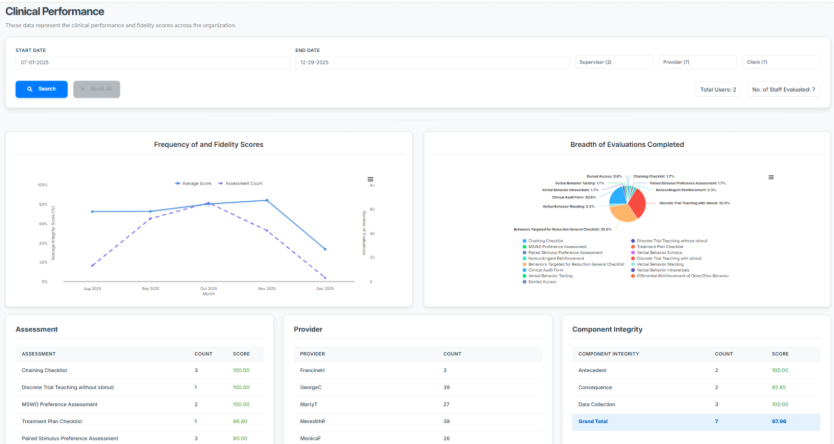The width and height of the screenshot is (834, 444).
Task: Click the Grand Total row label
Action: [x=593, y=422]
